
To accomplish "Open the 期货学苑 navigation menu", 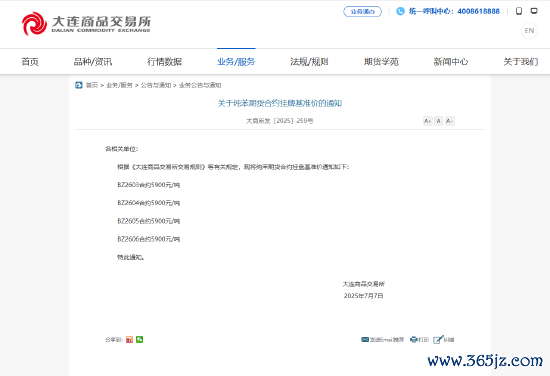I will 381,62.
